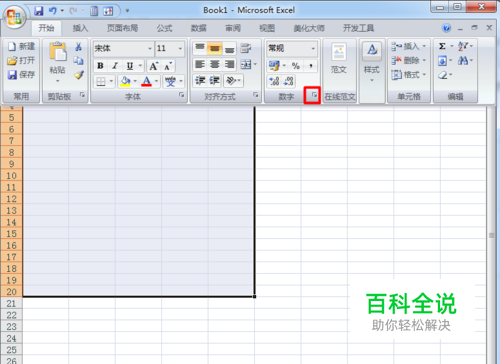Select the Format Painter brush
Screen dimensions: 500x364
79,75
